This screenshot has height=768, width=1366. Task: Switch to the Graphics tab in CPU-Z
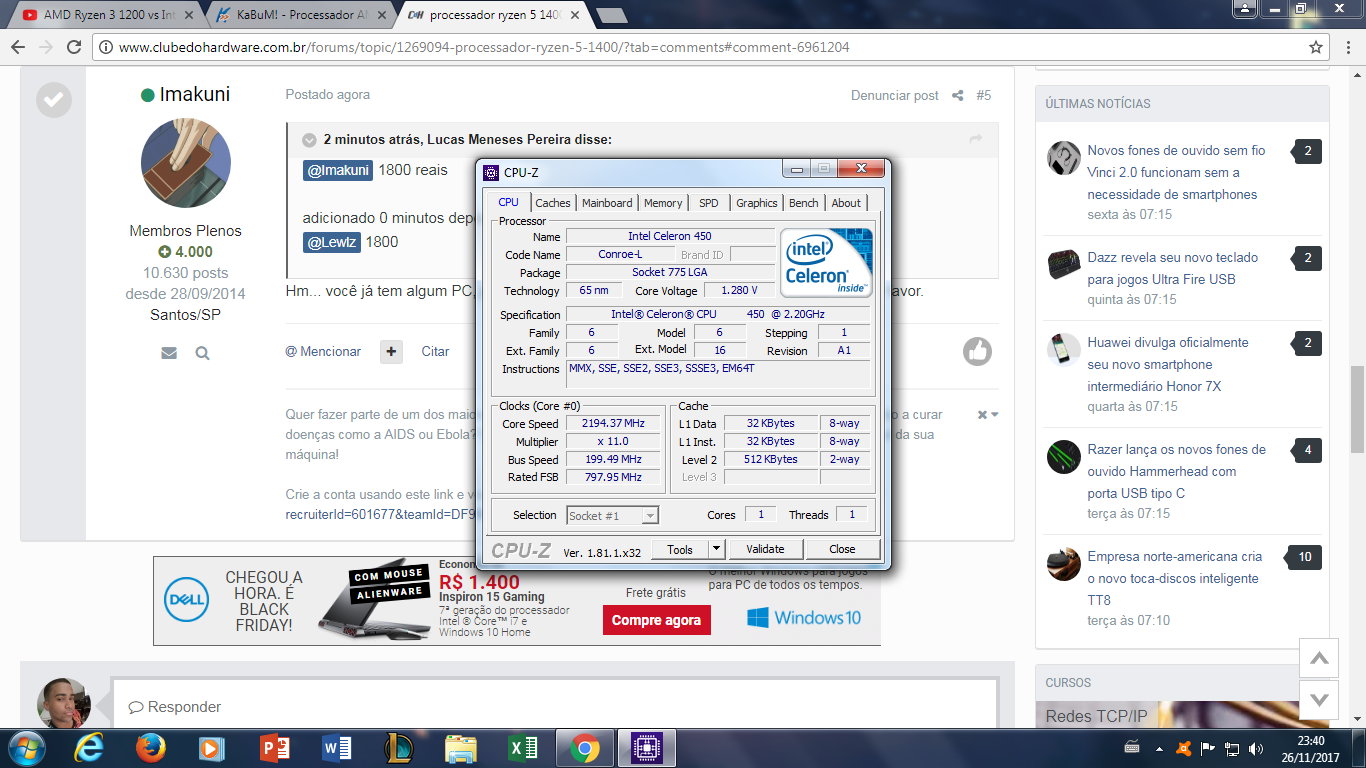pyautogui.click(x=757, y=203)
